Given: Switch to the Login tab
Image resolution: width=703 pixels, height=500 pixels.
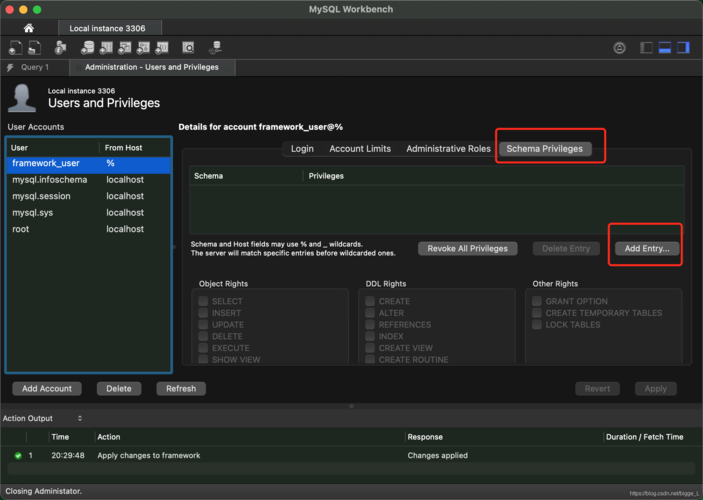Looking at the screenshot, I should tap(302, 149).
